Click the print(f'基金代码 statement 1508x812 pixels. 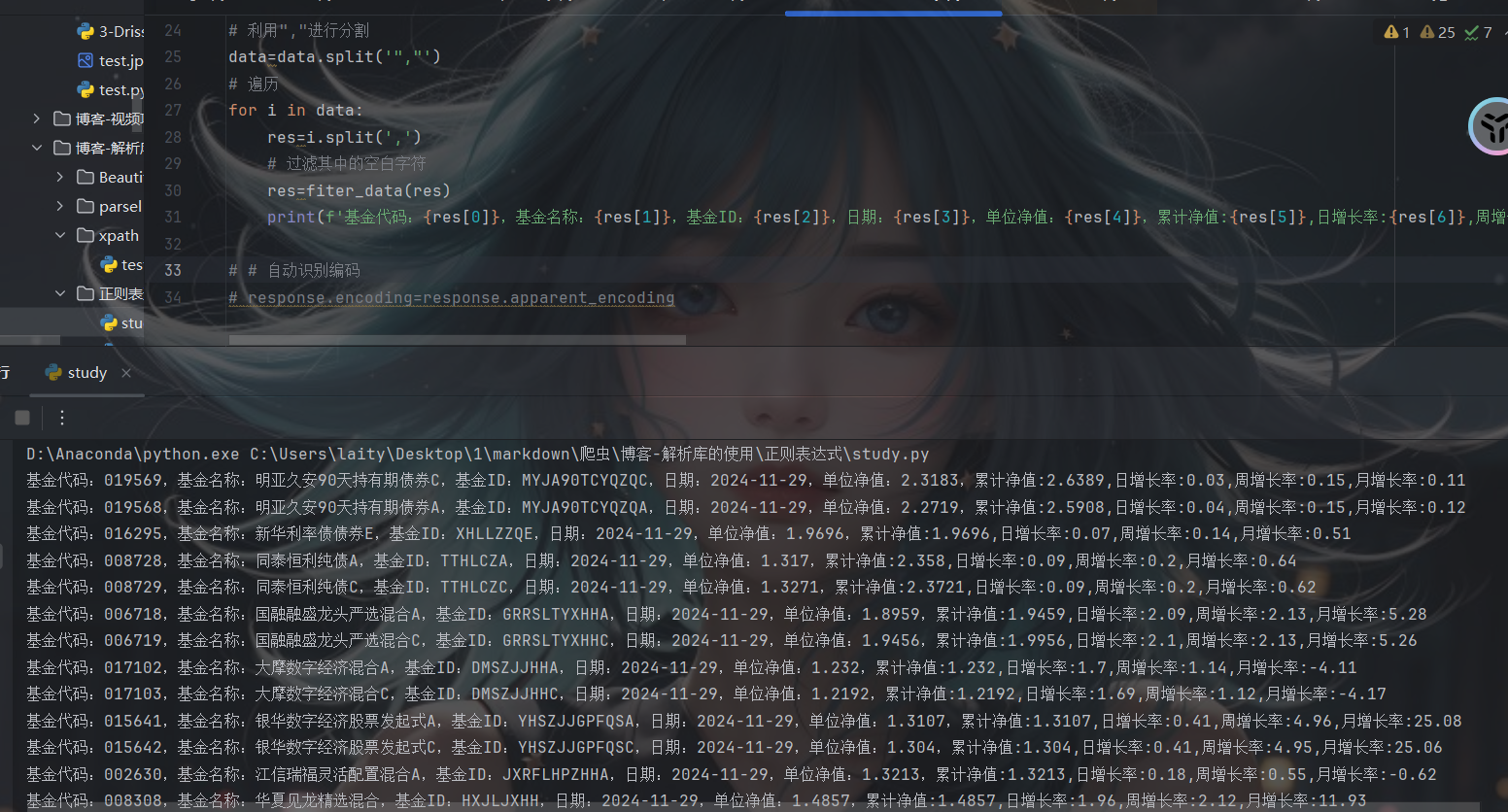point(887,217)
